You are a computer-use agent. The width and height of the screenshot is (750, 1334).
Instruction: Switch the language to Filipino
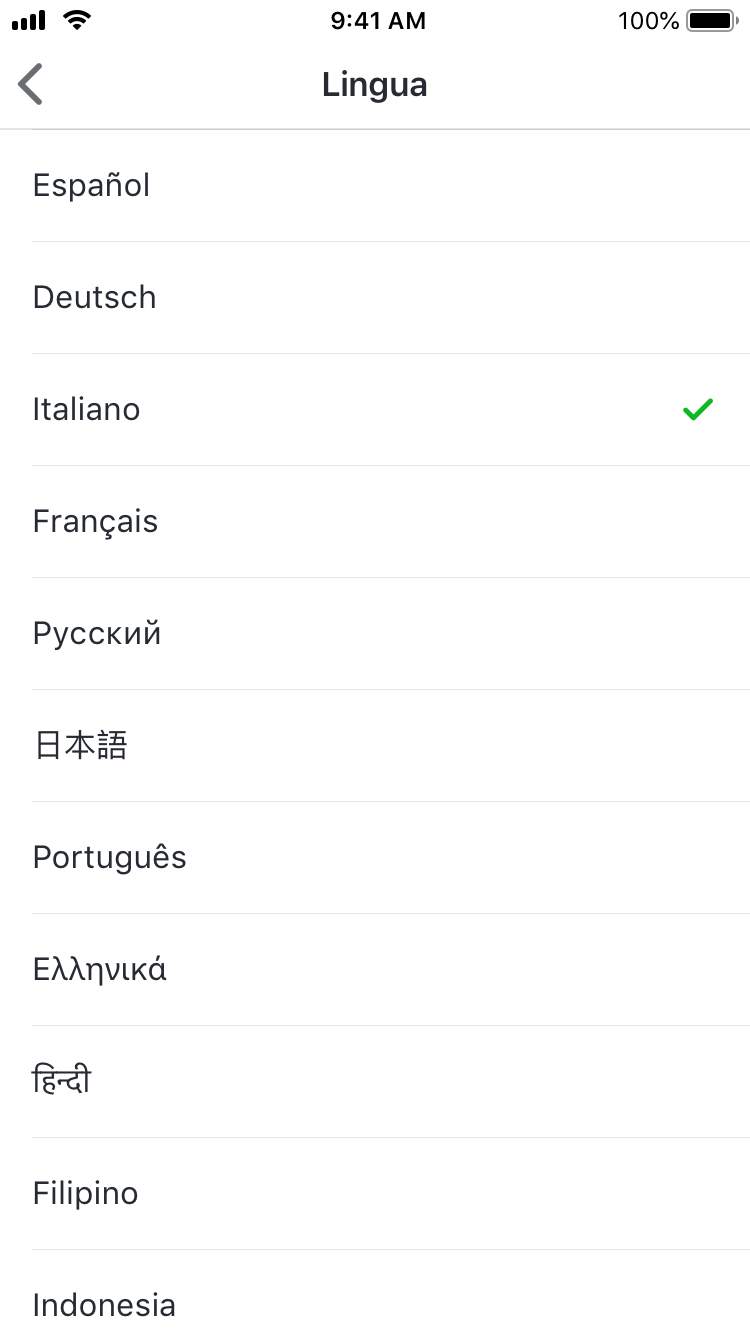tap(86, 1193)
